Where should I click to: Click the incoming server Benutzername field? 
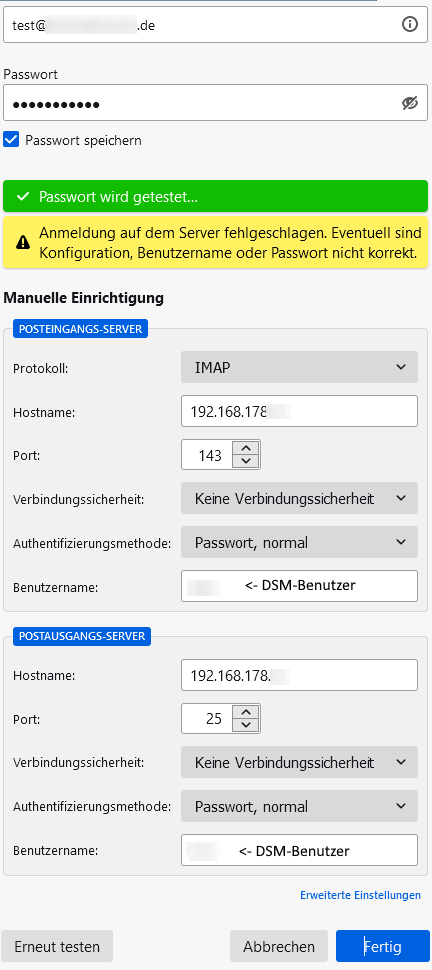point(300,586)
